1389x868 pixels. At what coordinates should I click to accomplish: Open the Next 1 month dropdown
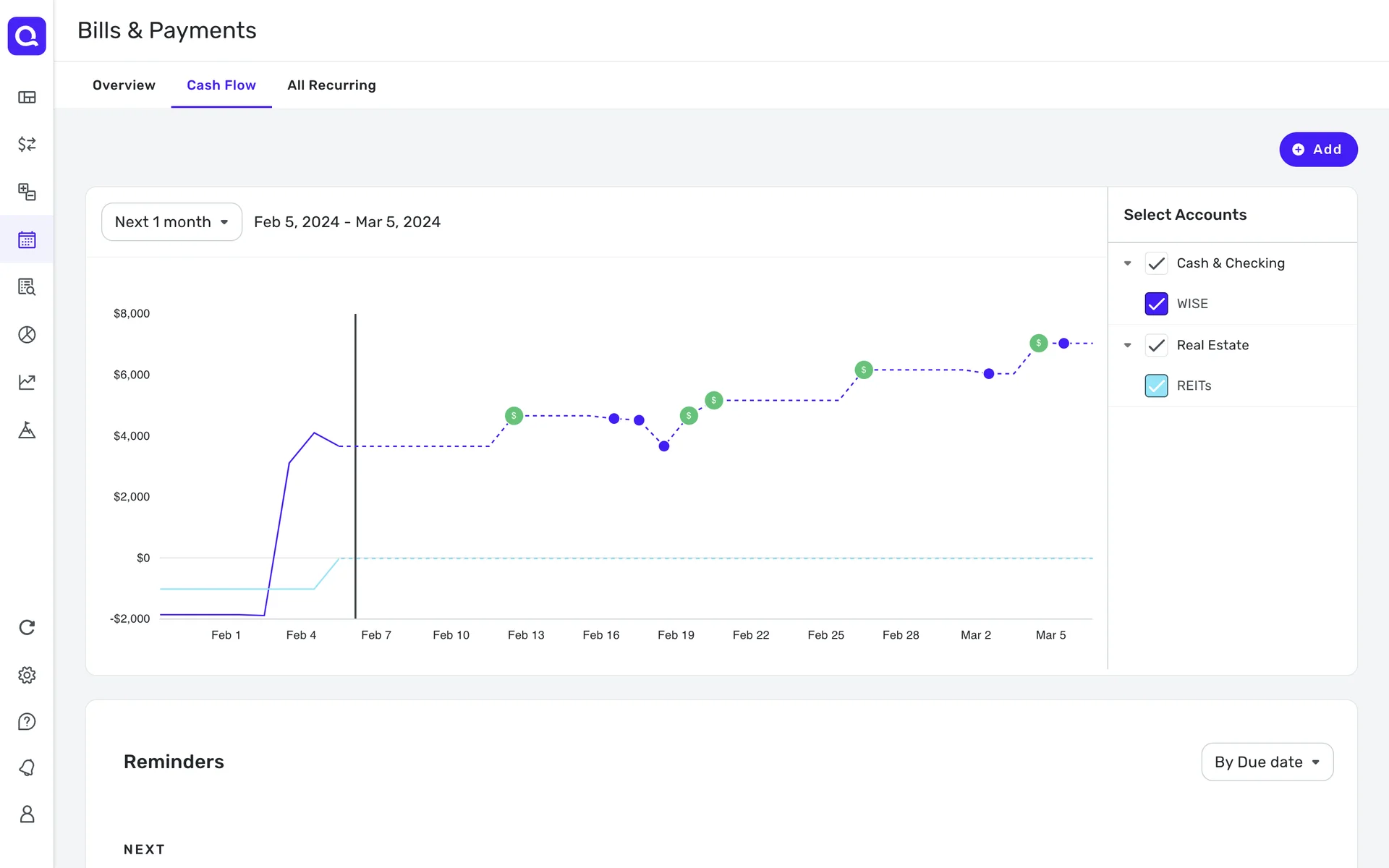[171, 222]
